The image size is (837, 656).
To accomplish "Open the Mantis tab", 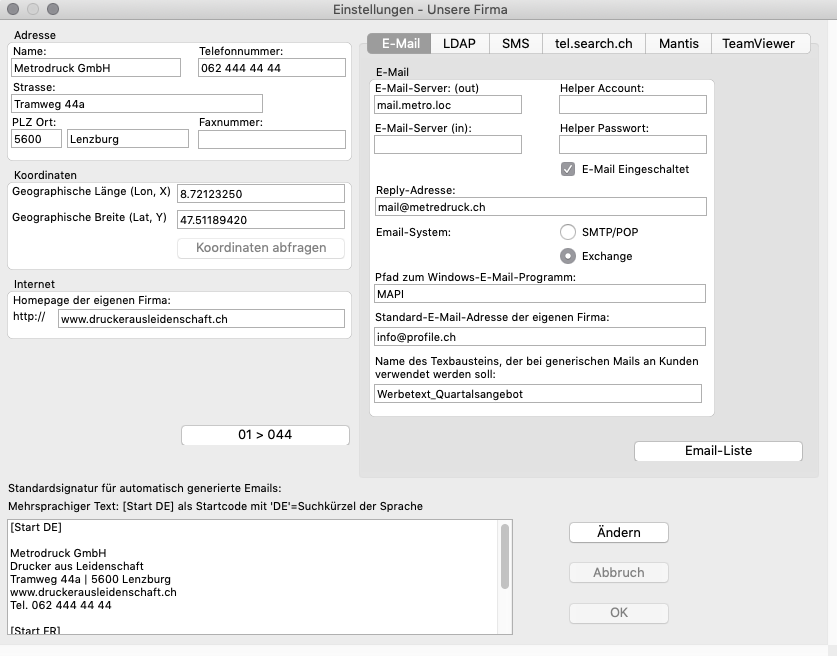I will tap(678, 43).
